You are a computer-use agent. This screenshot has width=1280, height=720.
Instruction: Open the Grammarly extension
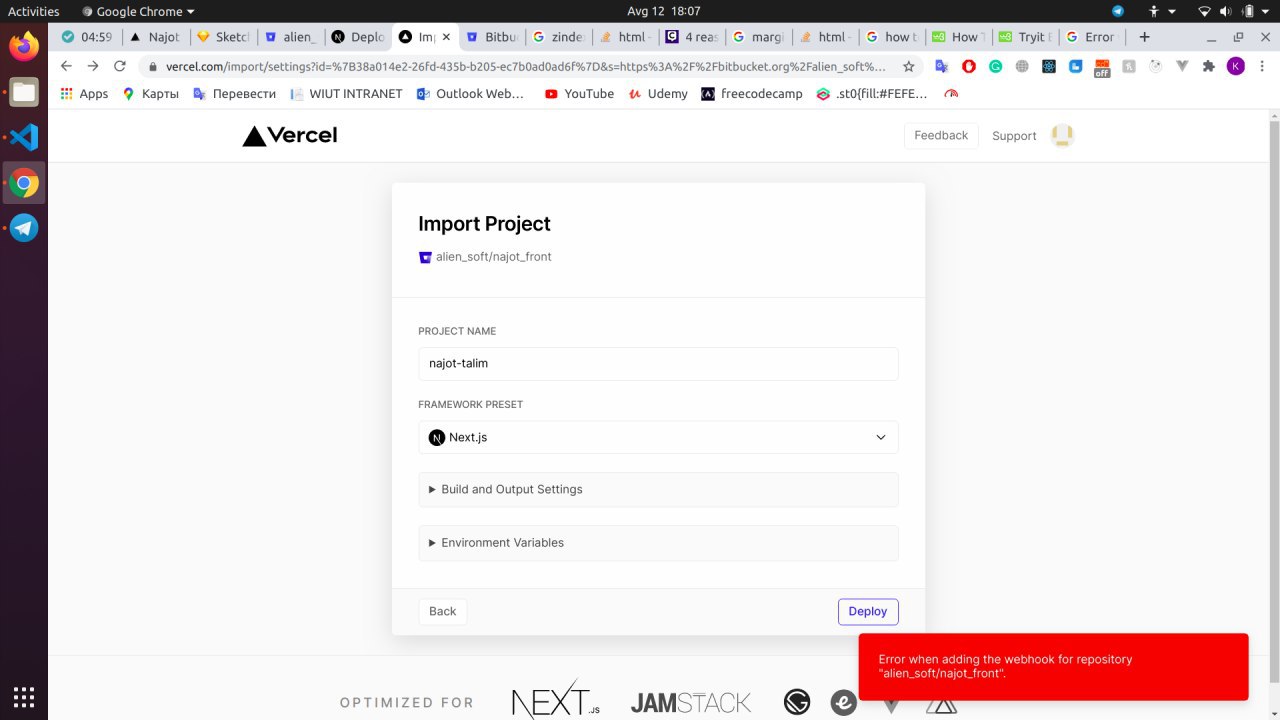click(995, 66)
